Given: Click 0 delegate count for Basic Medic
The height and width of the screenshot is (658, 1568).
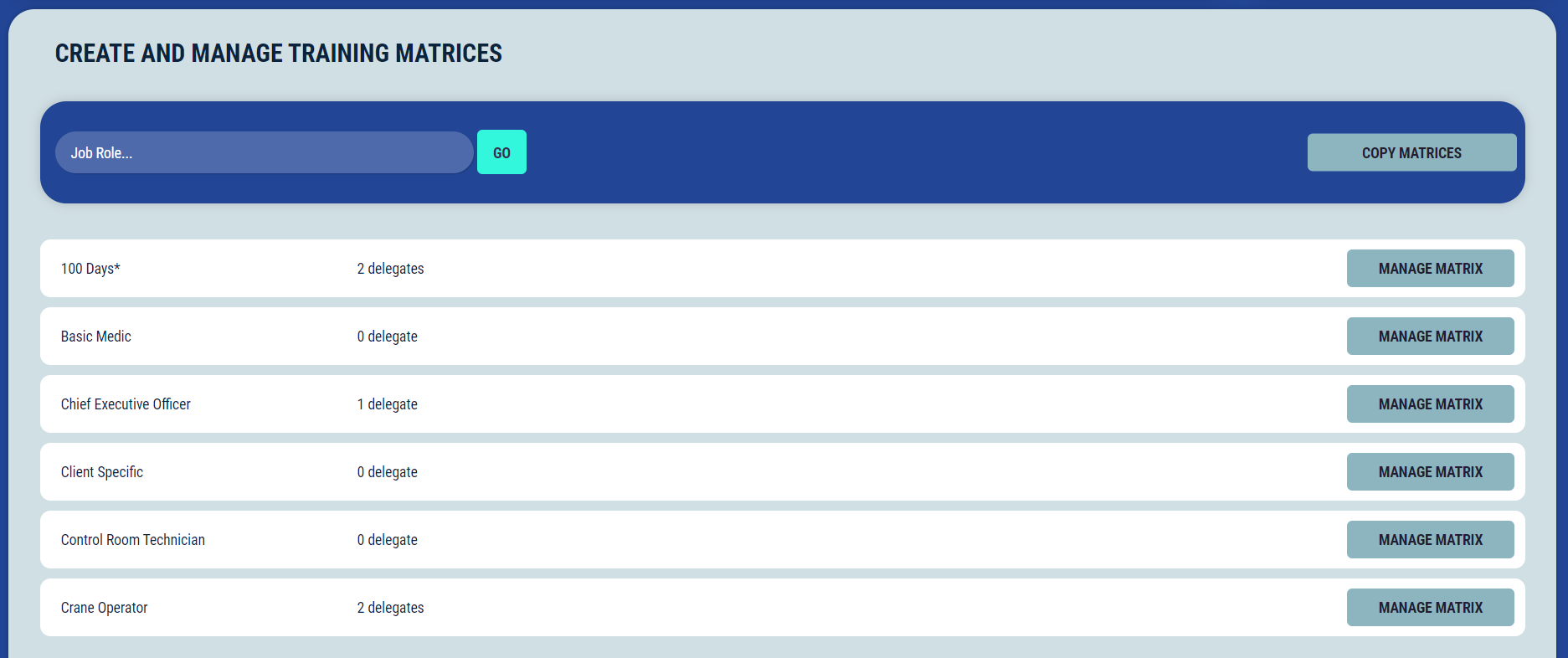Looking at the screenshot, I should coord(387,337).
